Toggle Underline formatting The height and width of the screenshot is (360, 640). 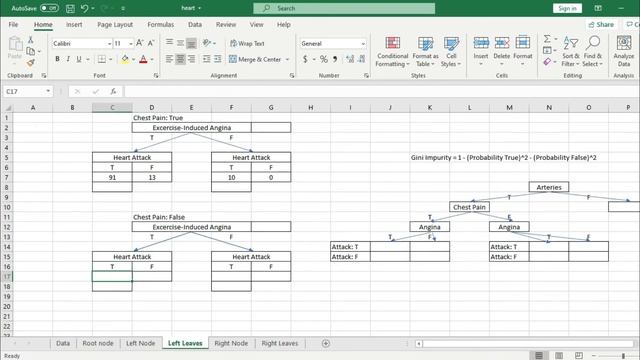[79, 59]
